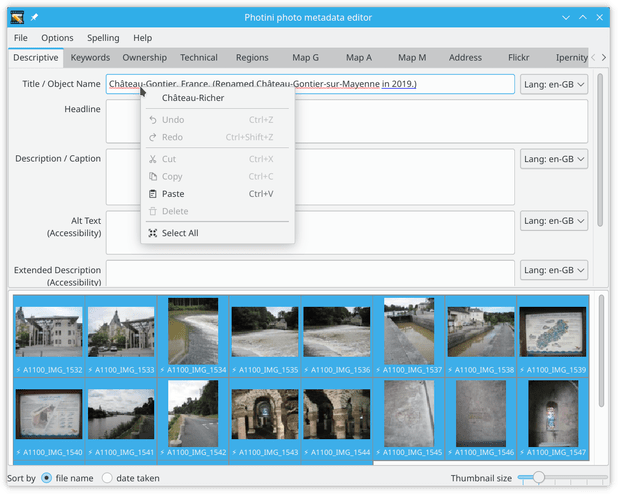Screen dimensions: 618x494
Task: Choose Select All from the context menu
Action: pyautogui.click(x=218, y=233)
